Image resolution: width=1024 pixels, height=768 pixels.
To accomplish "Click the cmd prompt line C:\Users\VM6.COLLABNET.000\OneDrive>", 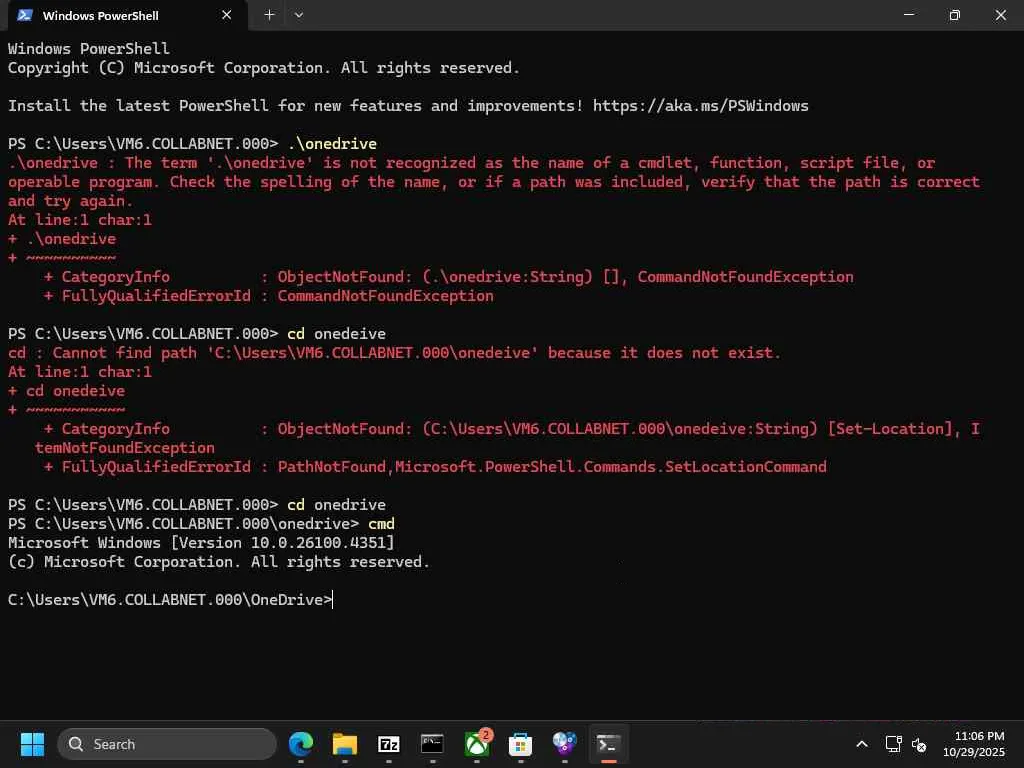I will pos(170,600).
